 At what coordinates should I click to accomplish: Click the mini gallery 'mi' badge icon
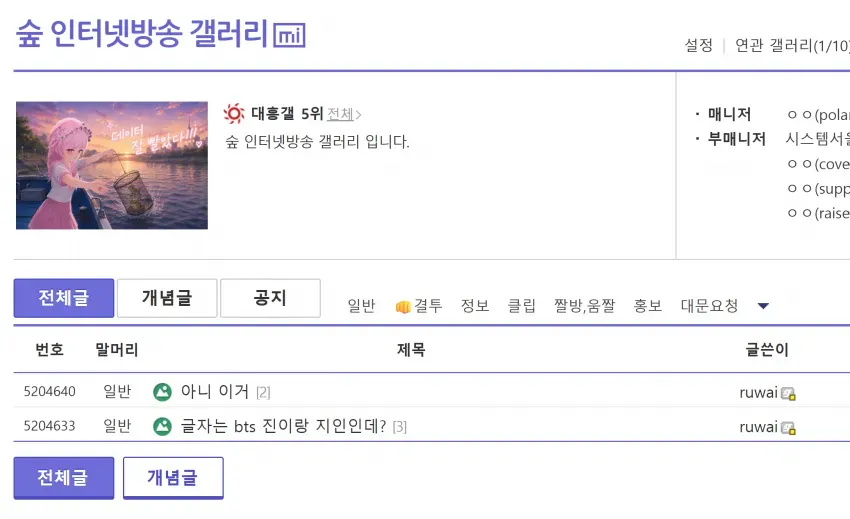click(x=289, y=35)
